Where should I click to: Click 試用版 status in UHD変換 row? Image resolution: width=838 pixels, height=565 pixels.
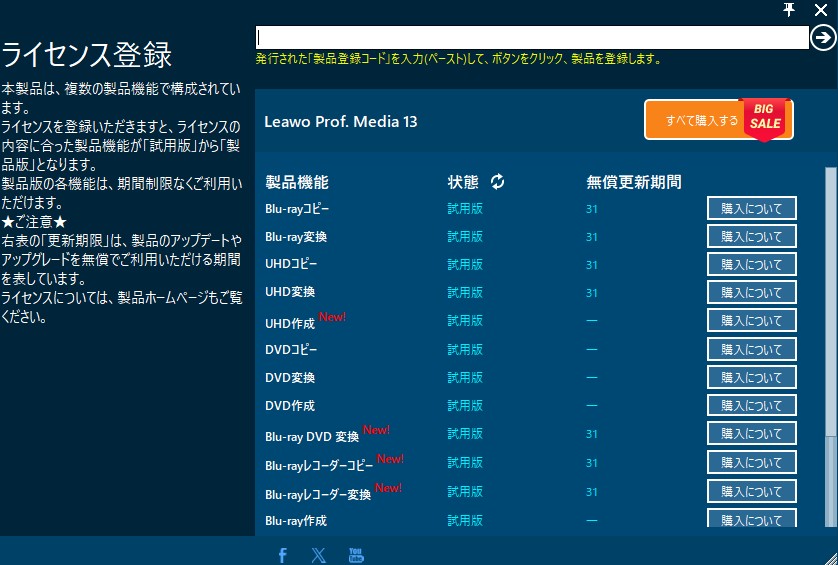click(x=465, y=292)
